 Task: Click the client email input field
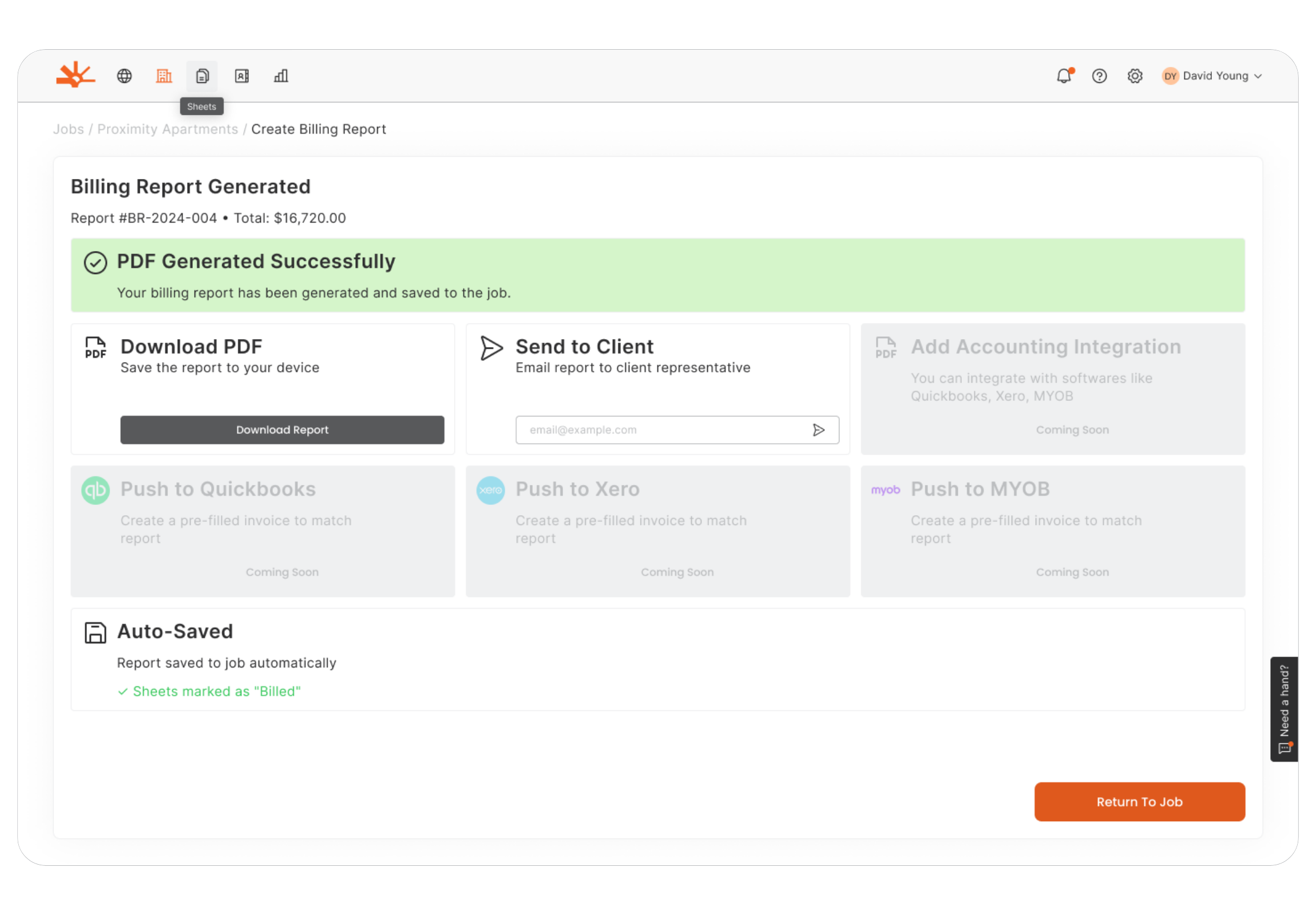tap(659, 429)
